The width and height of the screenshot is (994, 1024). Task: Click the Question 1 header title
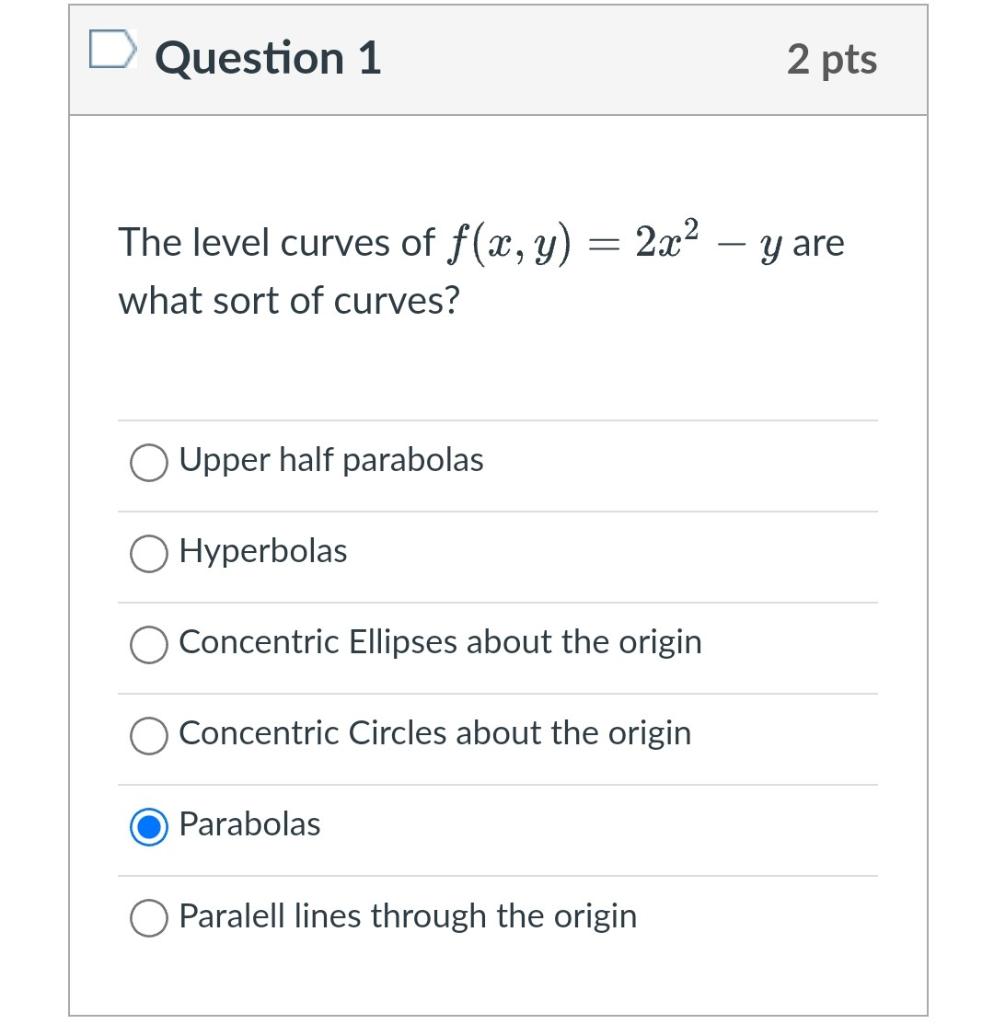tap(268, 58)
